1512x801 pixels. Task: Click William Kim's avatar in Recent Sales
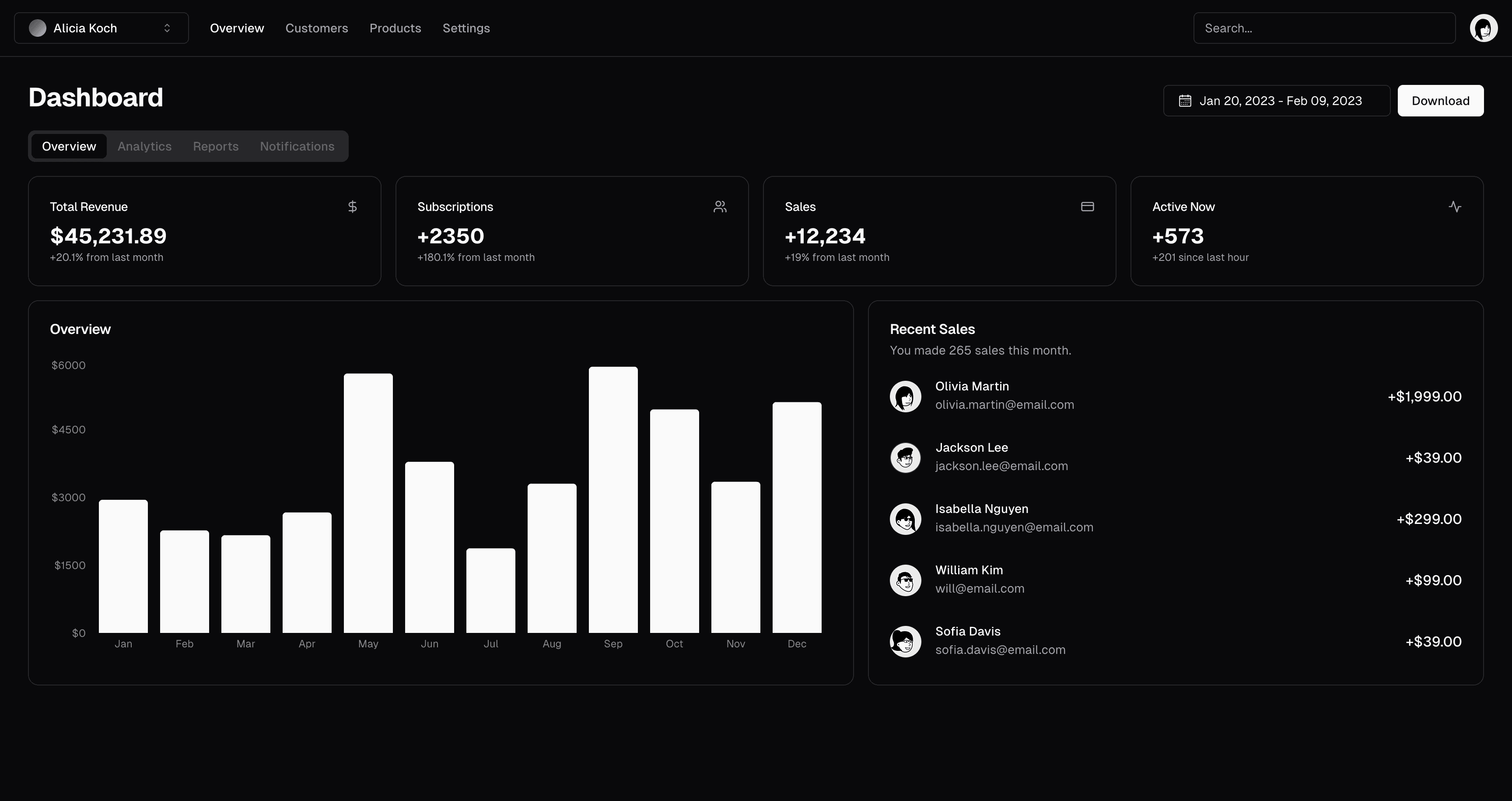pos(905,580)
